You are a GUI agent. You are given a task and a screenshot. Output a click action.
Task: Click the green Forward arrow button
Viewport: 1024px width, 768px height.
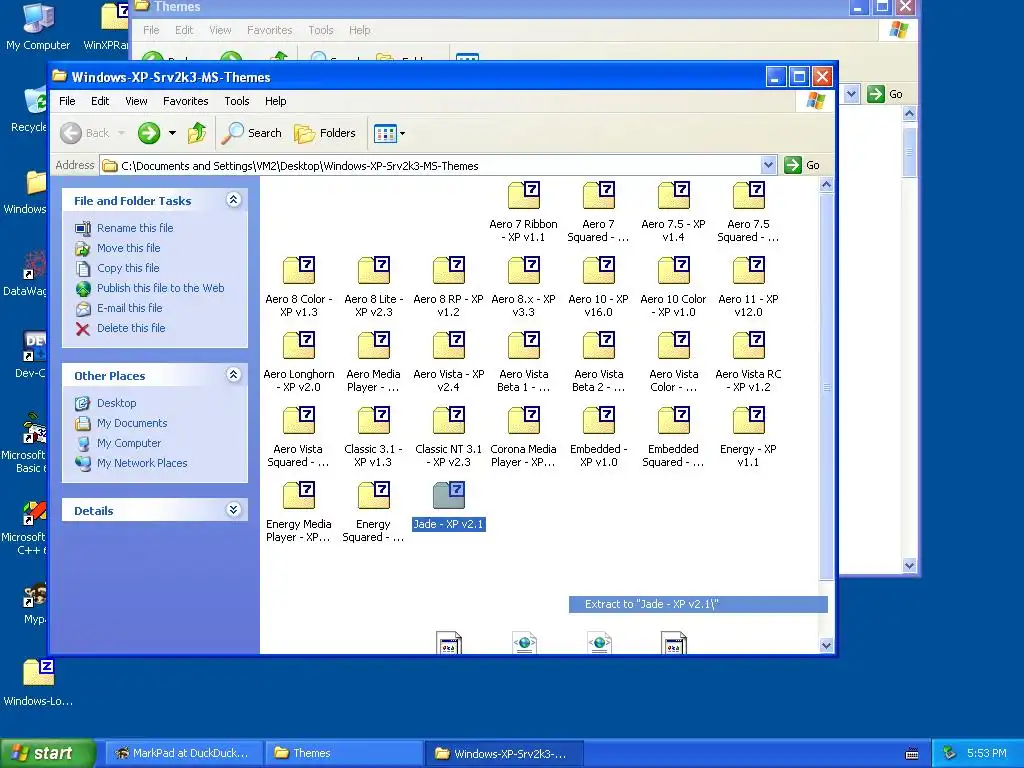point(149,133)
